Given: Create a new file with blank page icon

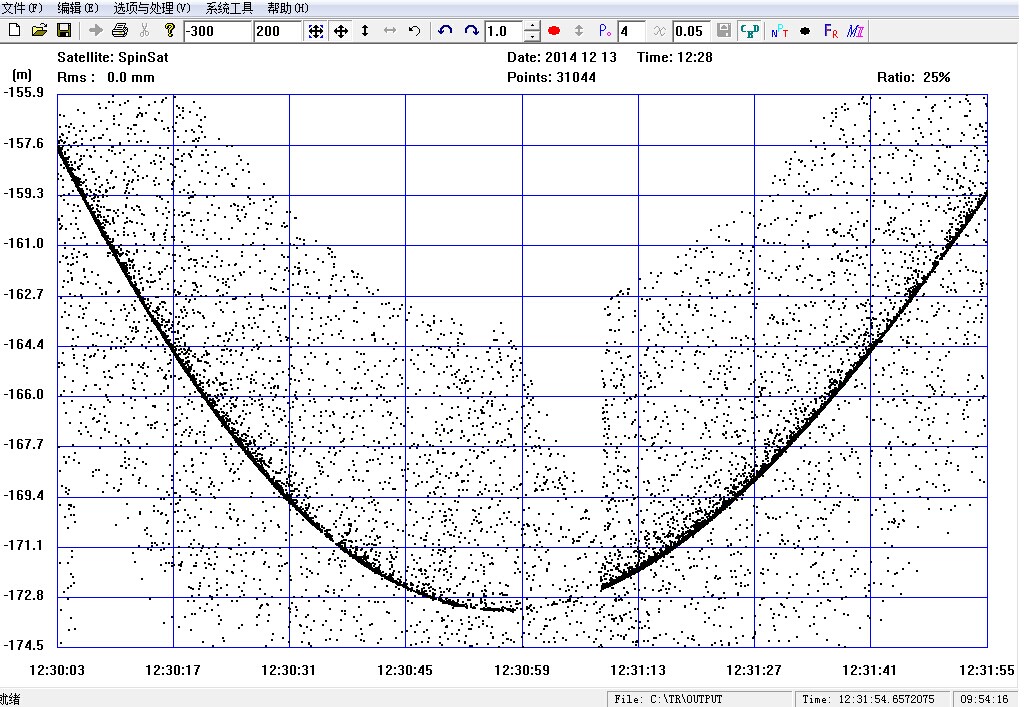Looking at the screenshot, I should tap(14, 30).
